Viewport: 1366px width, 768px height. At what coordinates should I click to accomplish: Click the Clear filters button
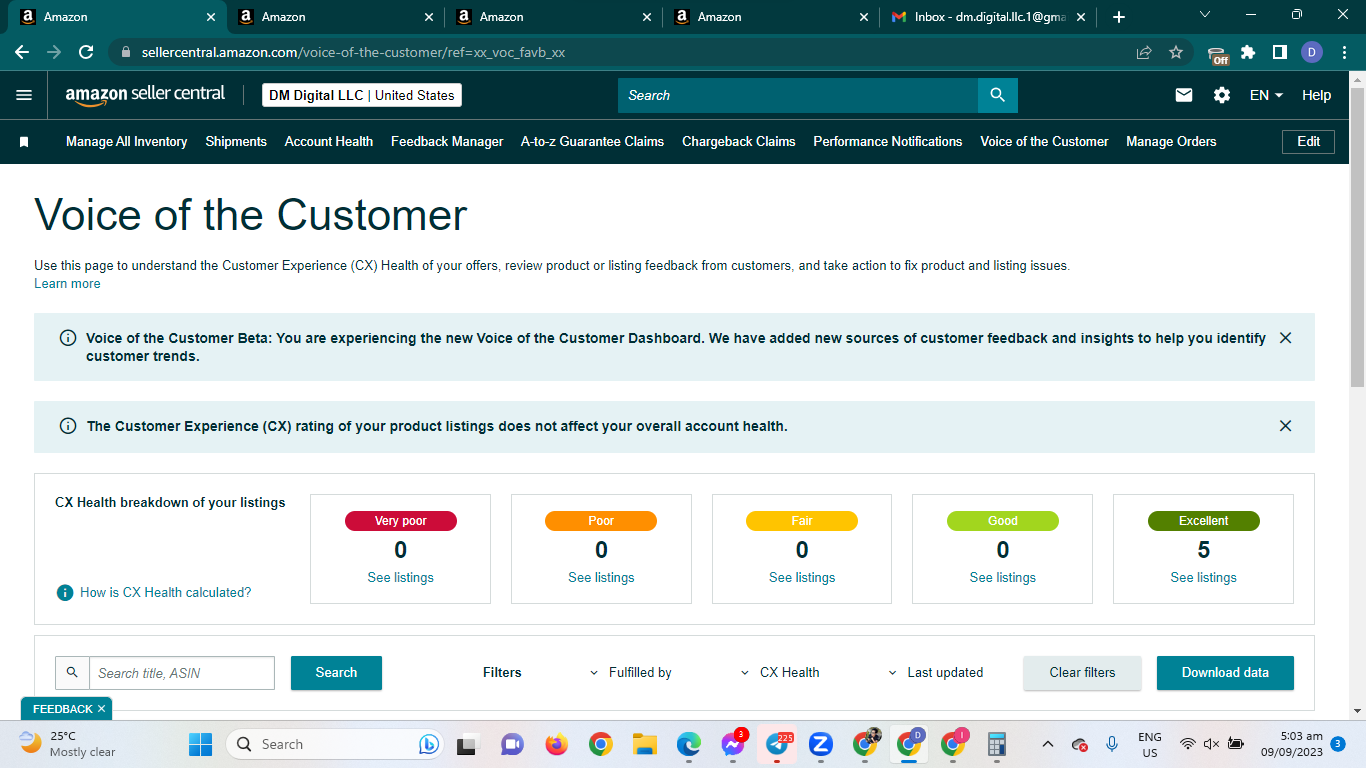[x=1082, y=673]
